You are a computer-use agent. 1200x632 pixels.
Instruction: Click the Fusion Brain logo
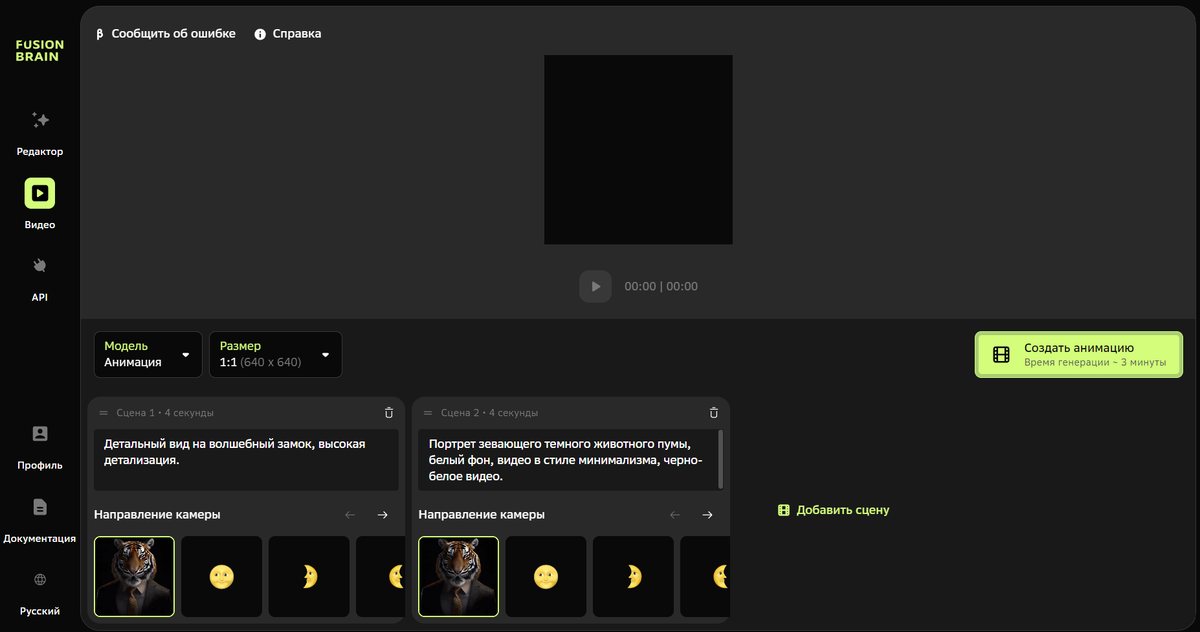coord(39,51)
